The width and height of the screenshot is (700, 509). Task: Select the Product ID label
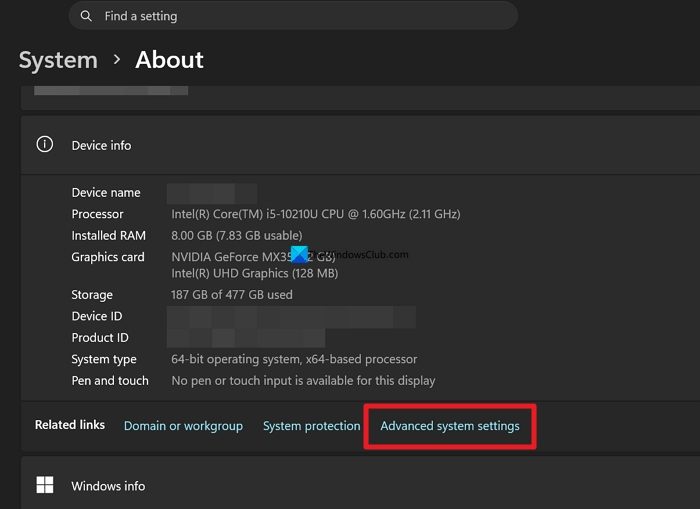tap(100, 338)
